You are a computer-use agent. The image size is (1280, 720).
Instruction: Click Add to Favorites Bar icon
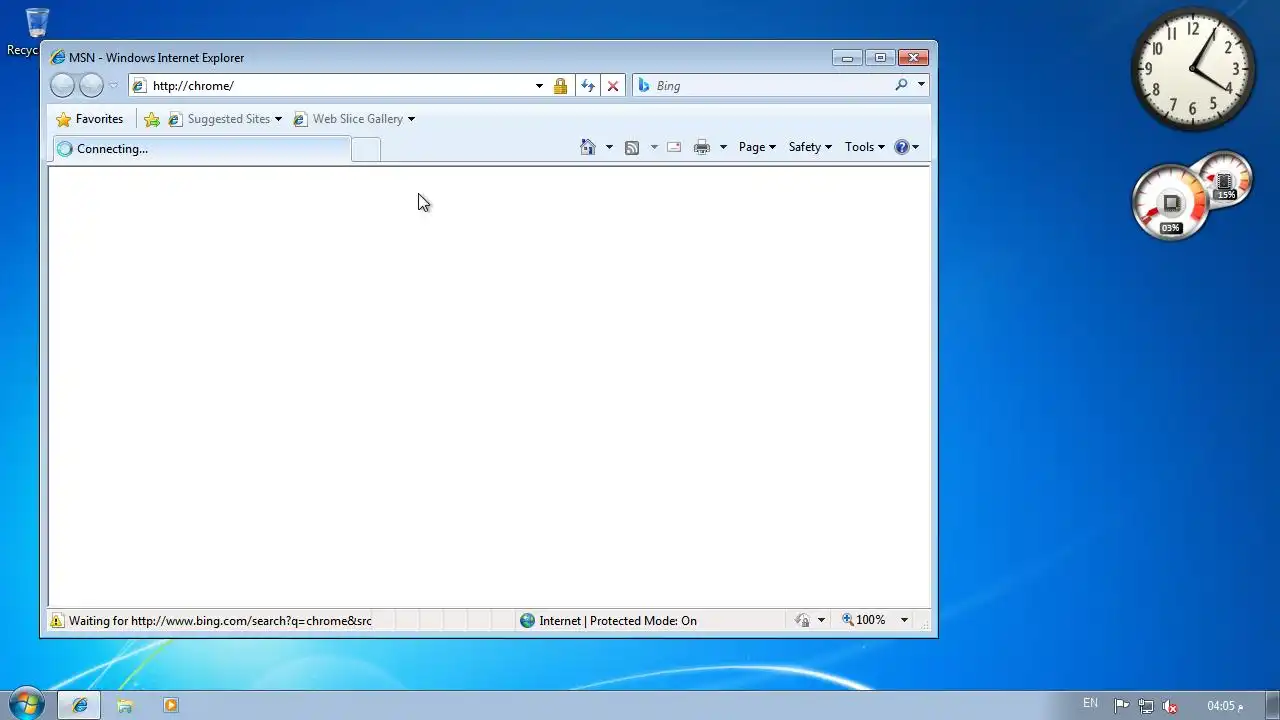152,119
